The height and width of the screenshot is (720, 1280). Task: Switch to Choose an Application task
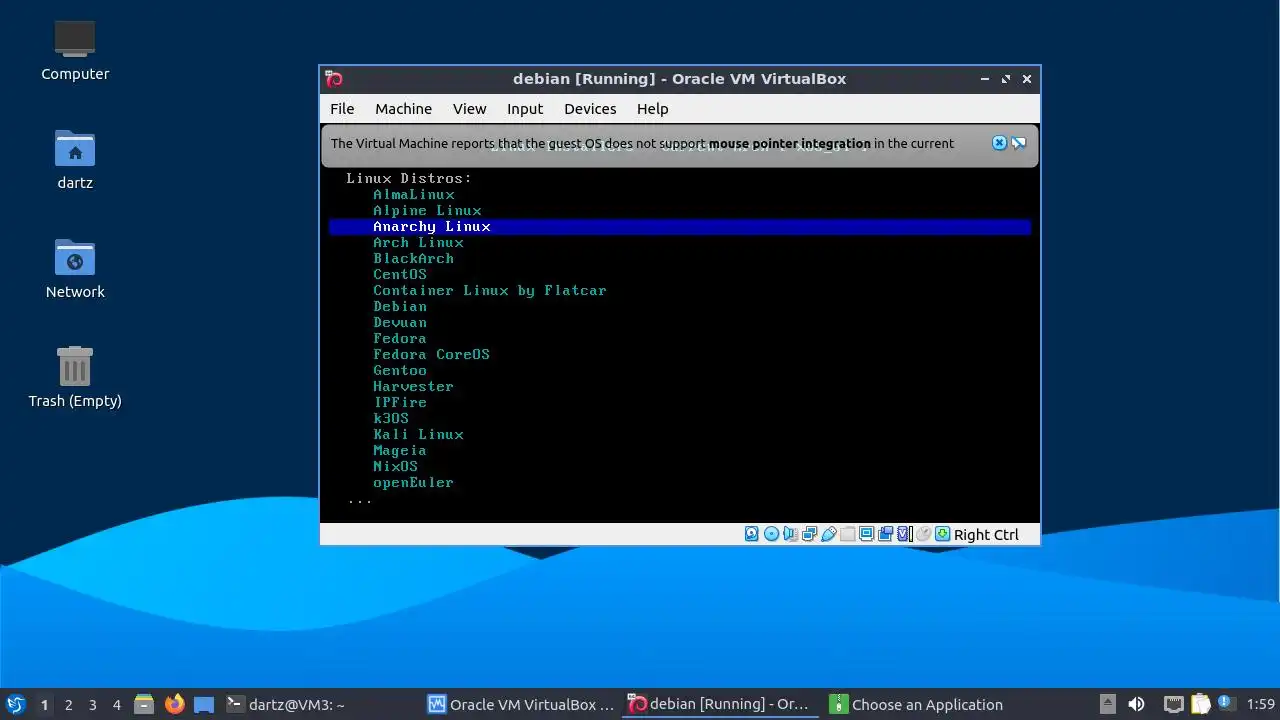point(917,704)
